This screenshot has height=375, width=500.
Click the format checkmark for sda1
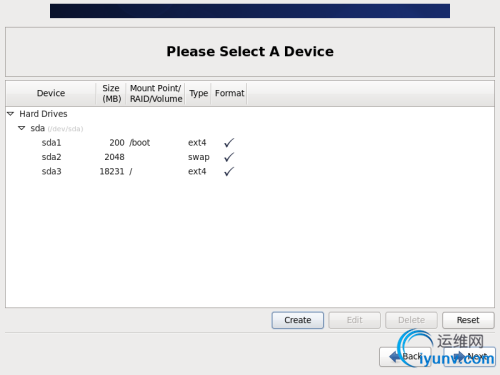[229, 143]
